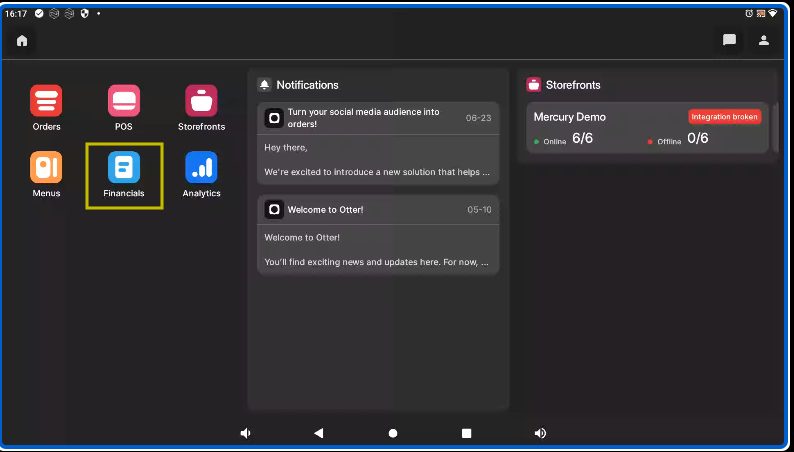This screenshot has width=794, height=452.
Task: Open the Menus app
Action: (x=46, y=168)
